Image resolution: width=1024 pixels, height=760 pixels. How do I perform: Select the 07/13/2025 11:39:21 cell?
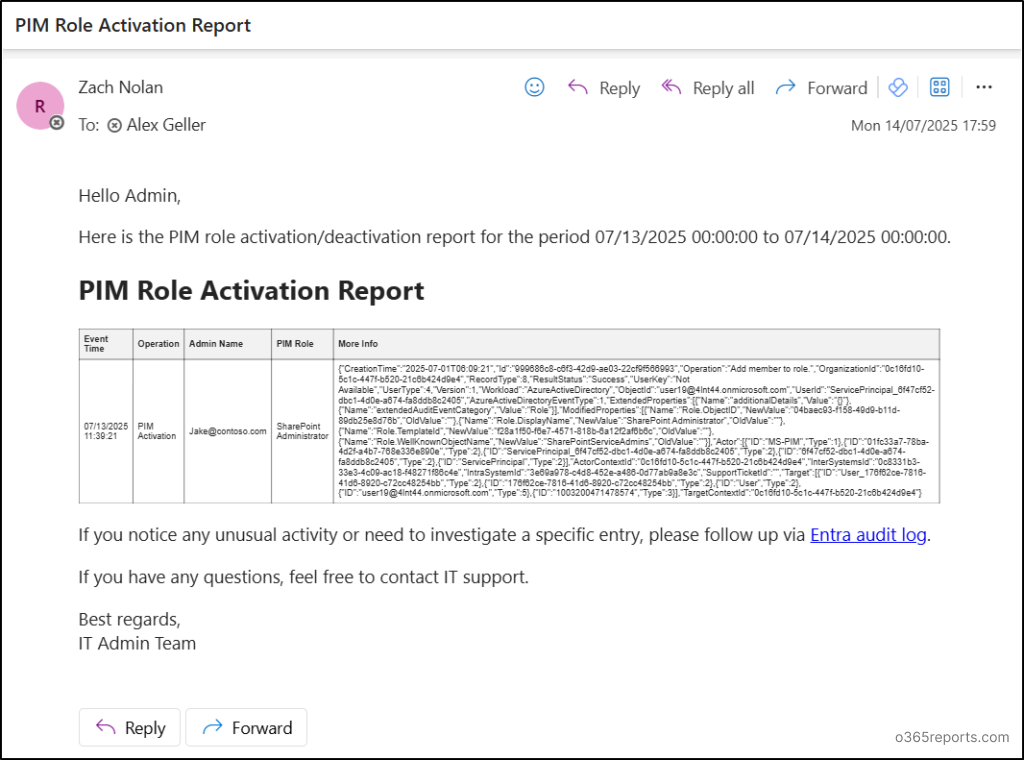(106, 431)
